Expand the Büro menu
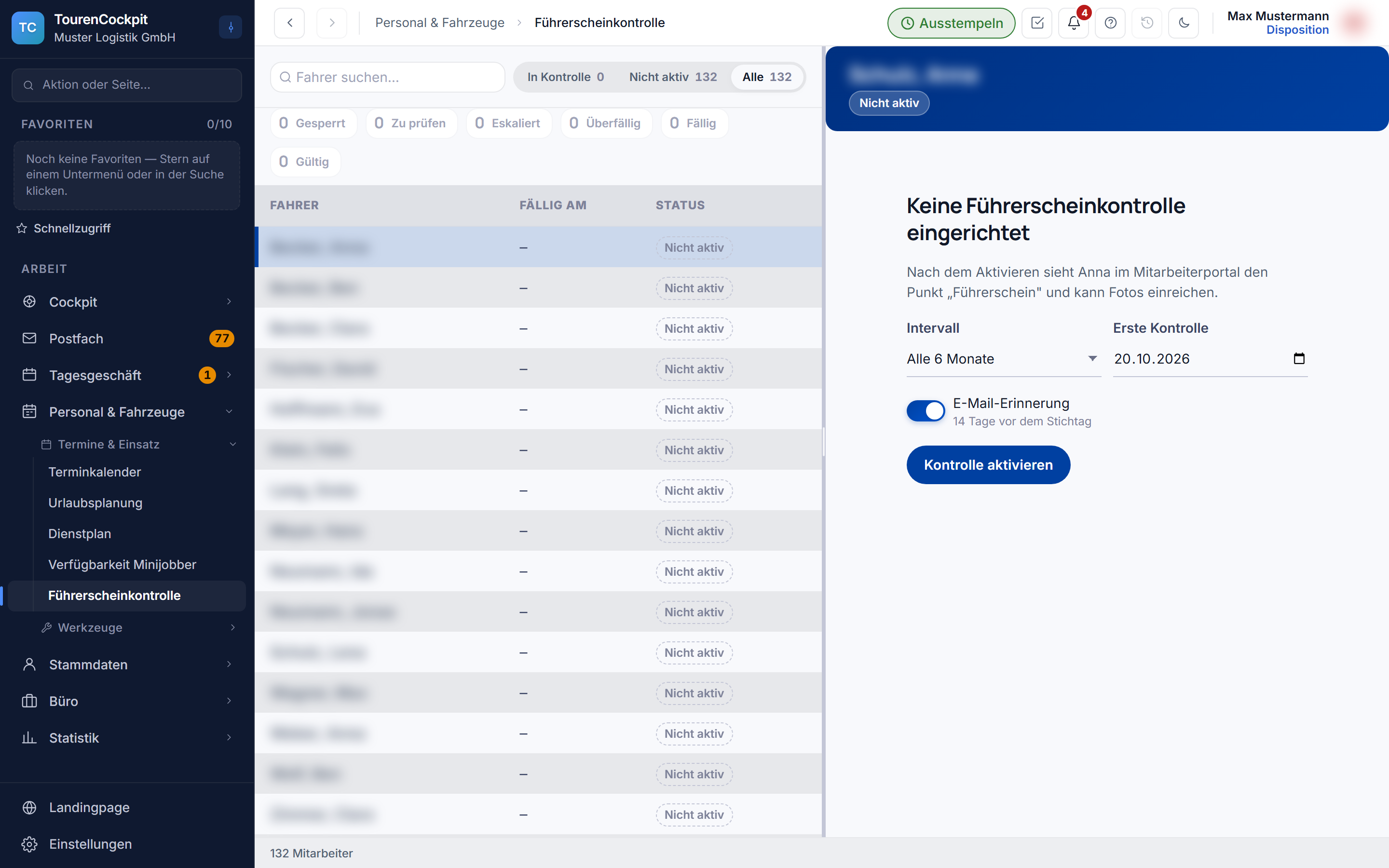 pos(229,702)
